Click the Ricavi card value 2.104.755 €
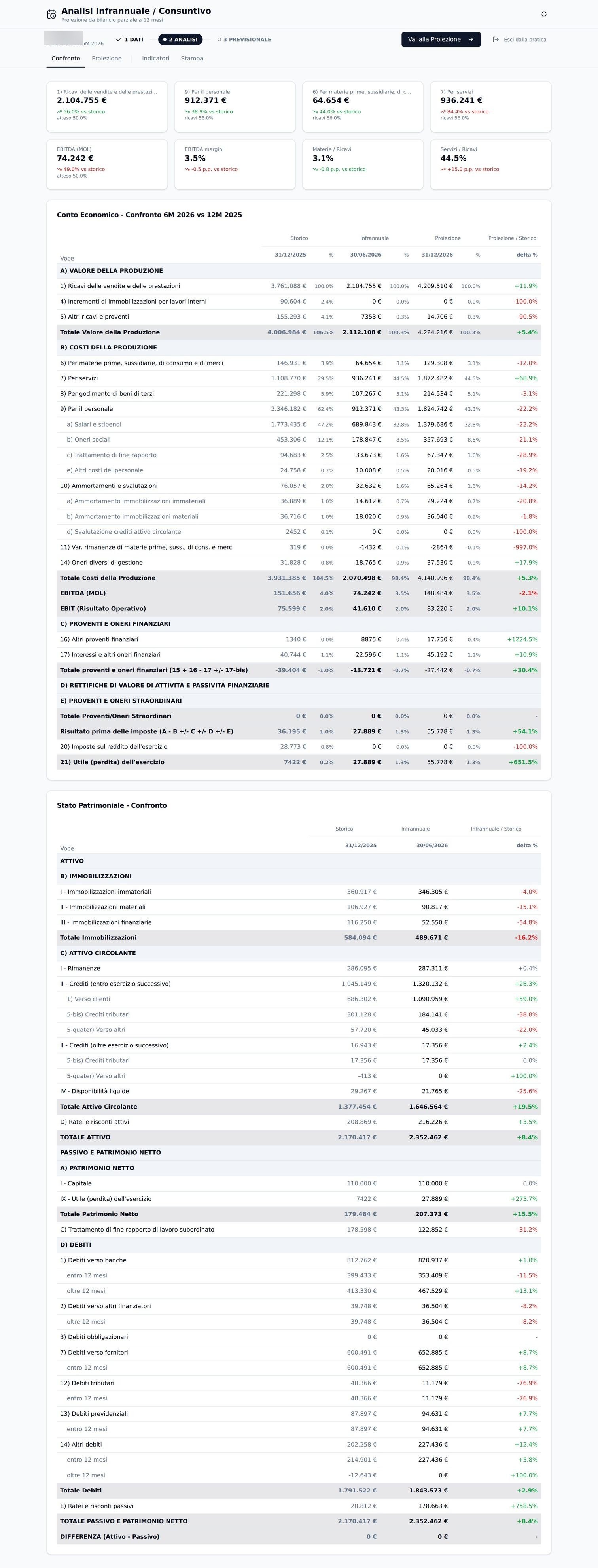The height and width of the screenshot is (1568, 598). click(x=81, y=100)
